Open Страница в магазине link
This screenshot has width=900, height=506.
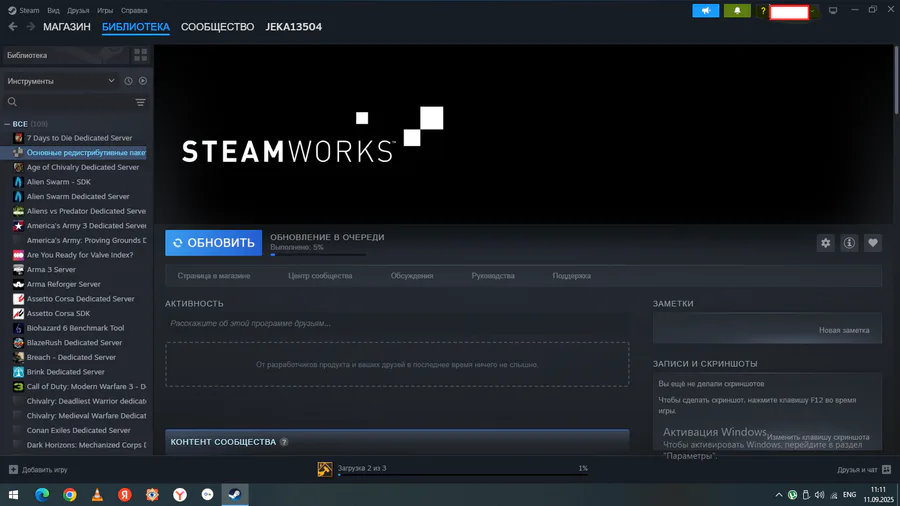click(x=214, y=276)
